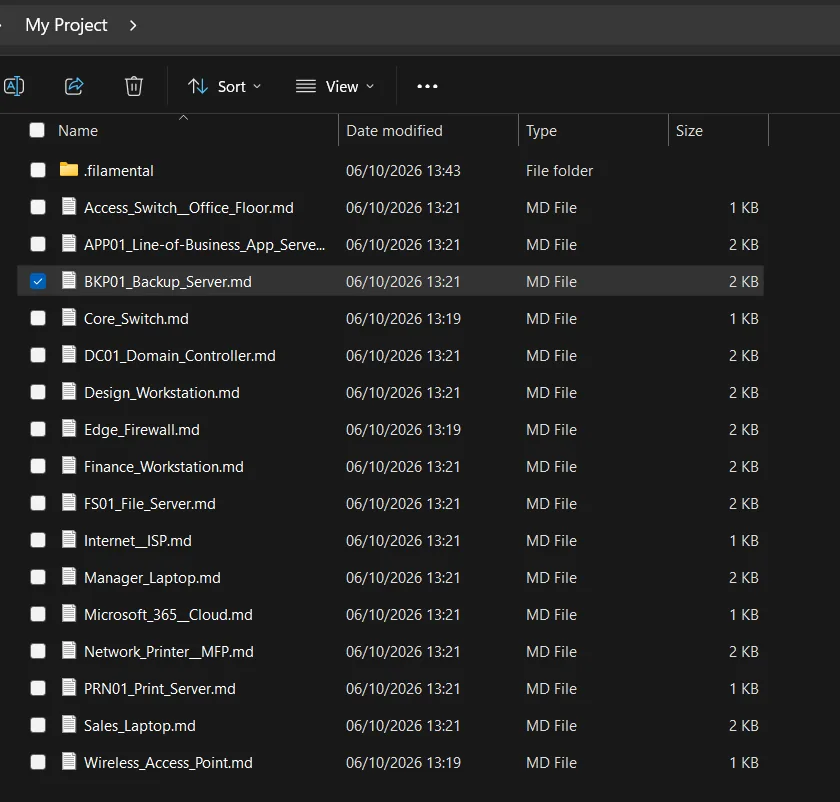Check the box for Core_Switch.md
The image size is (840, 802).
point(38,318)
